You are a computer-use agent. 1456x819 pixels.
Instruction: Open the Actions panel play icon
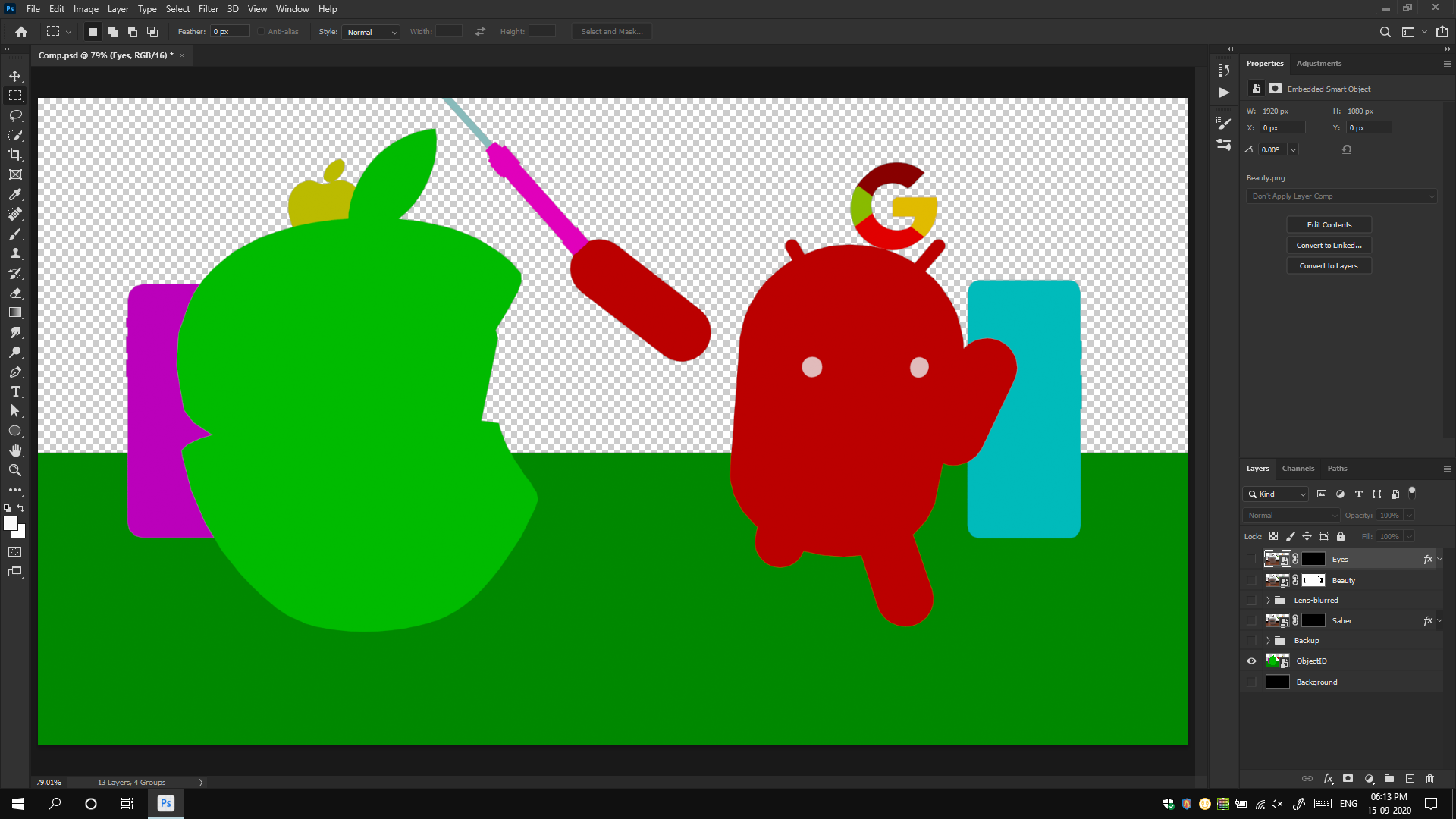coord(1224,93)
